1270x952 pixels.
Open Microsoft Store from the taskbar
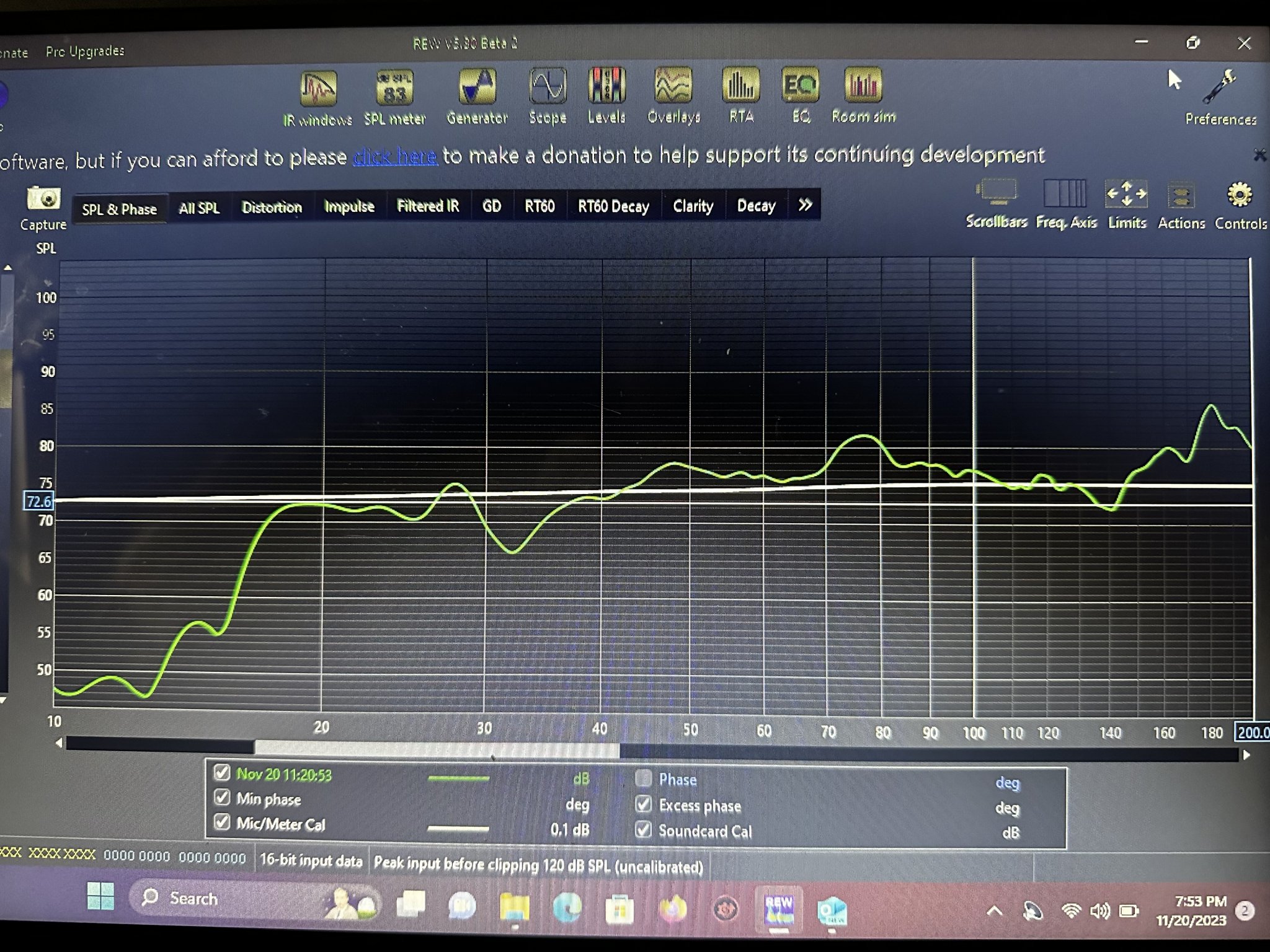pyautogui.click(x=619, y=909)
